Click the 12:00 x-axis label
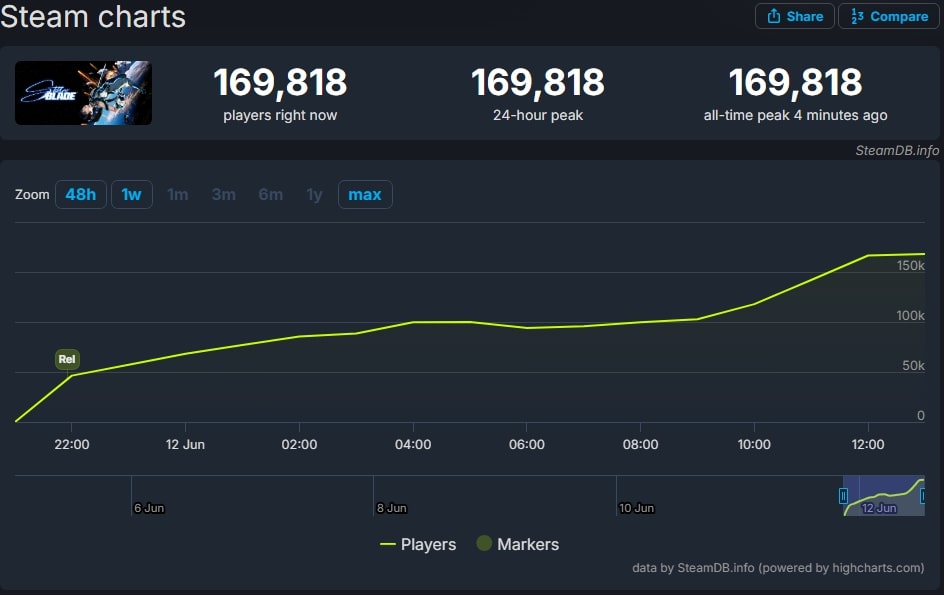 click(868, 444)
